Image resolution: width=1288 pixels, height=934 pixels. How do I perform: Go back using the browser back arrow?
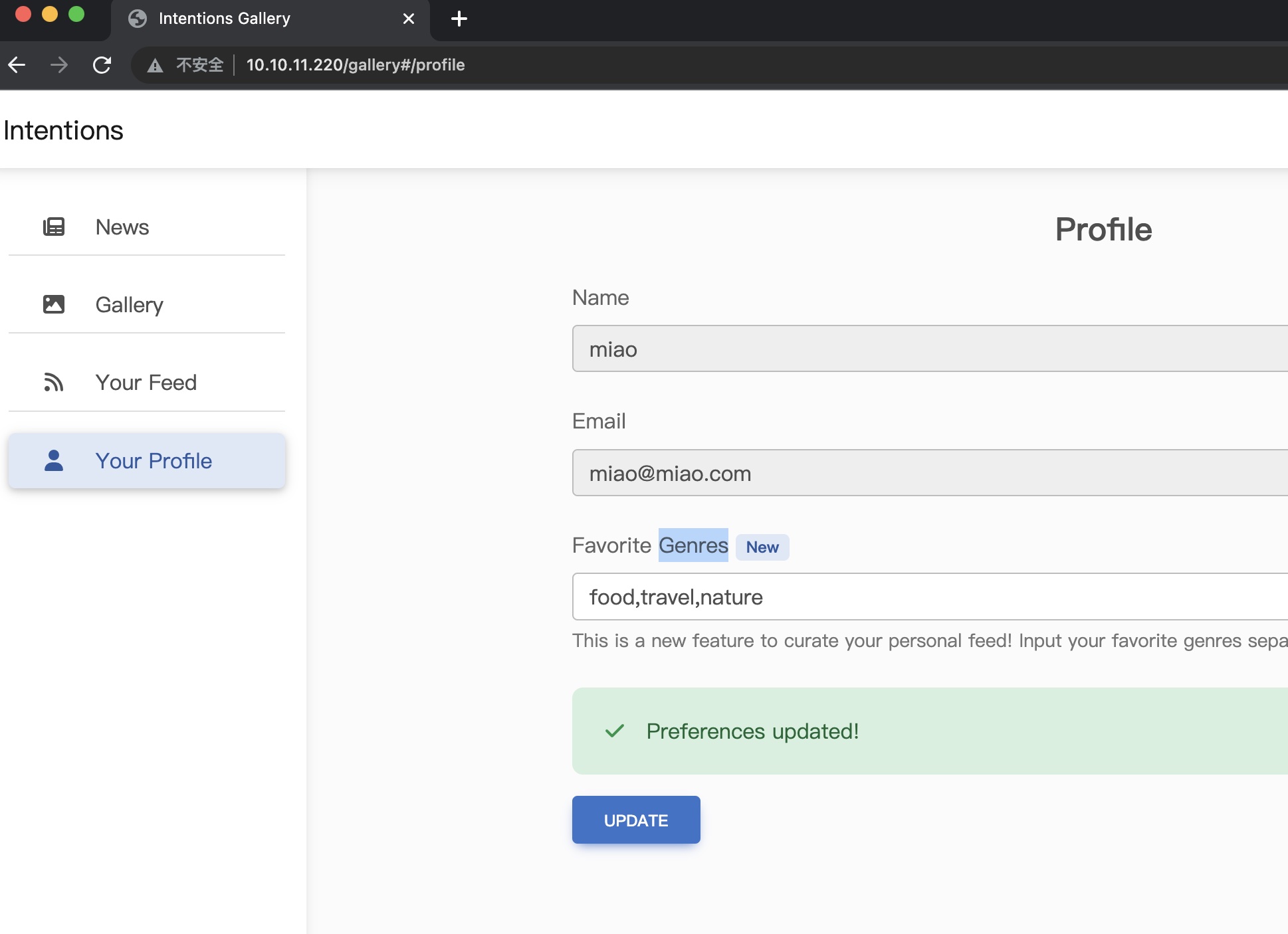[17, 65]
